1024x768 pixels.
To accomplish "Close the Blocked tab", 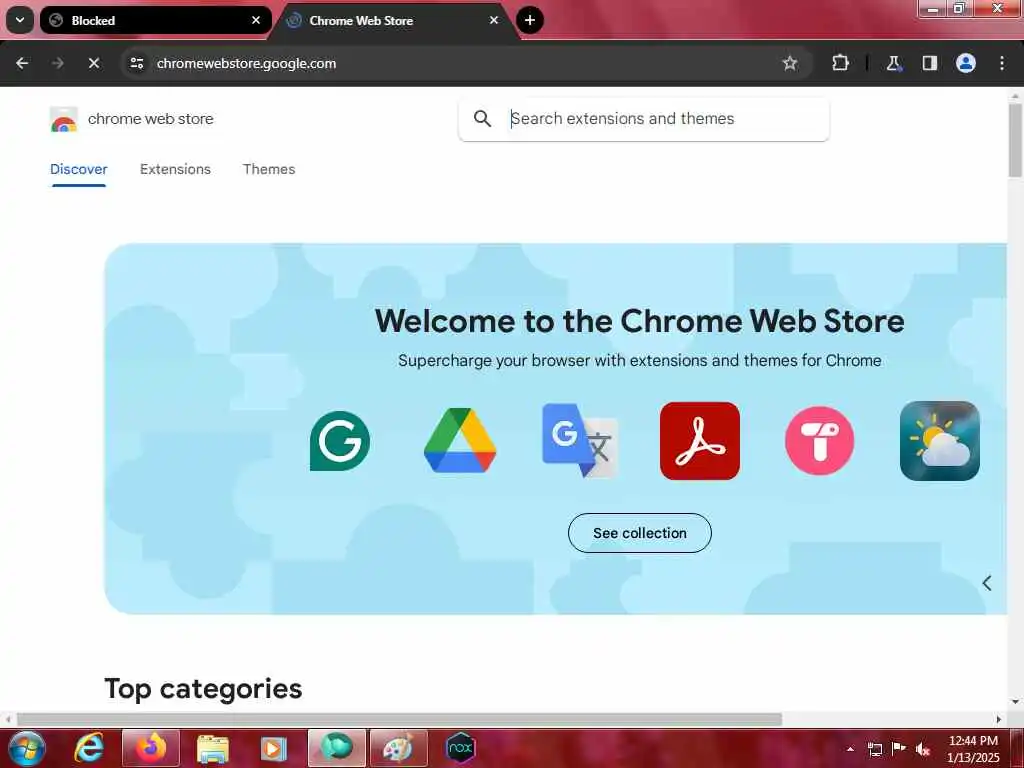I will (256, 20).
